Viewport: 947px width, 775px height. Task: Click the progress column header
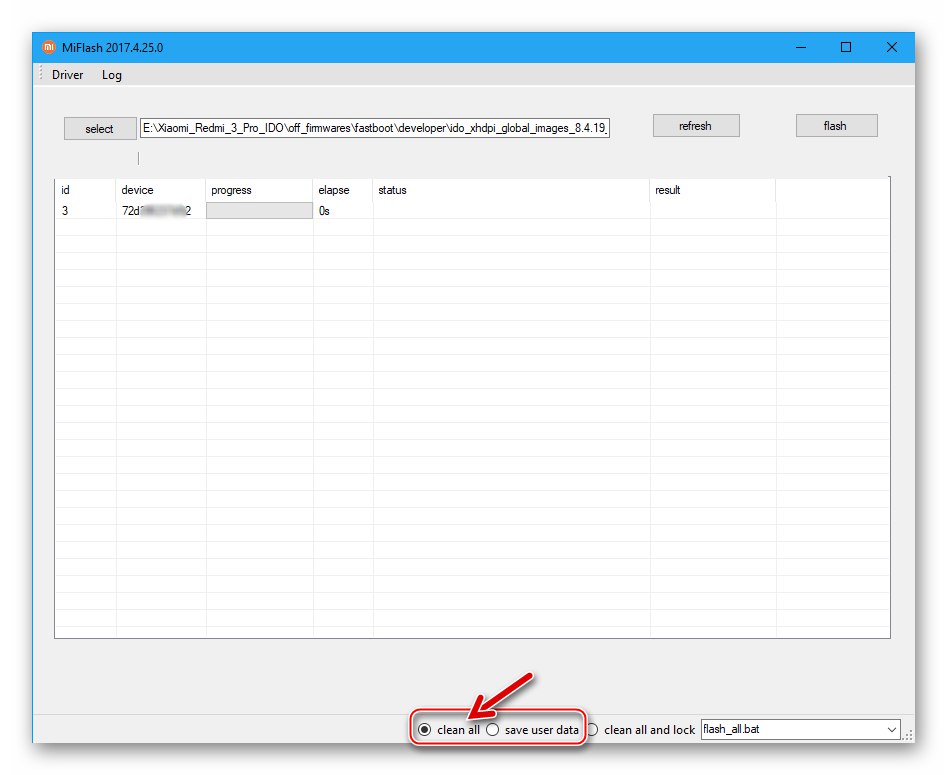point(259,190)
